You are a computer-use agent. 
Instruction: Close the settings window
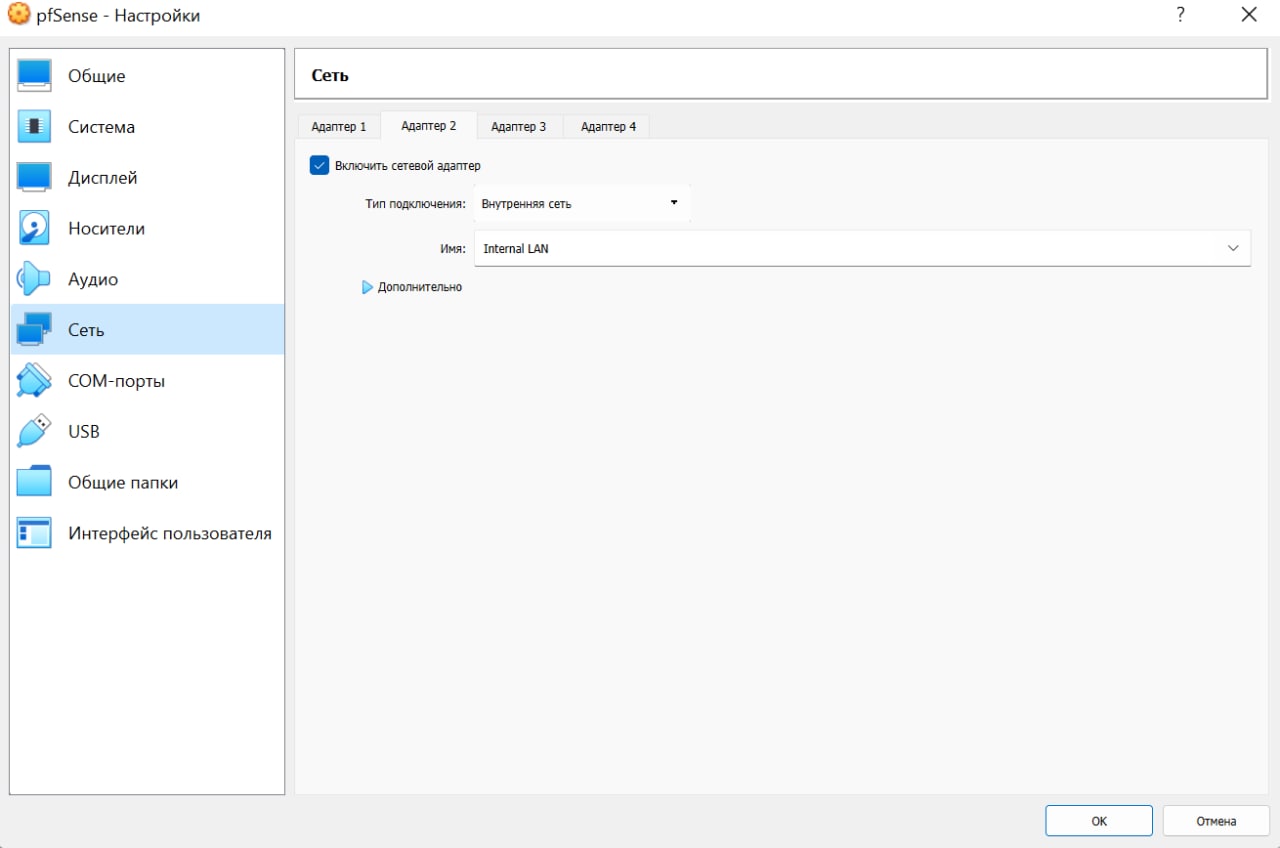[x=1249, y=15]
